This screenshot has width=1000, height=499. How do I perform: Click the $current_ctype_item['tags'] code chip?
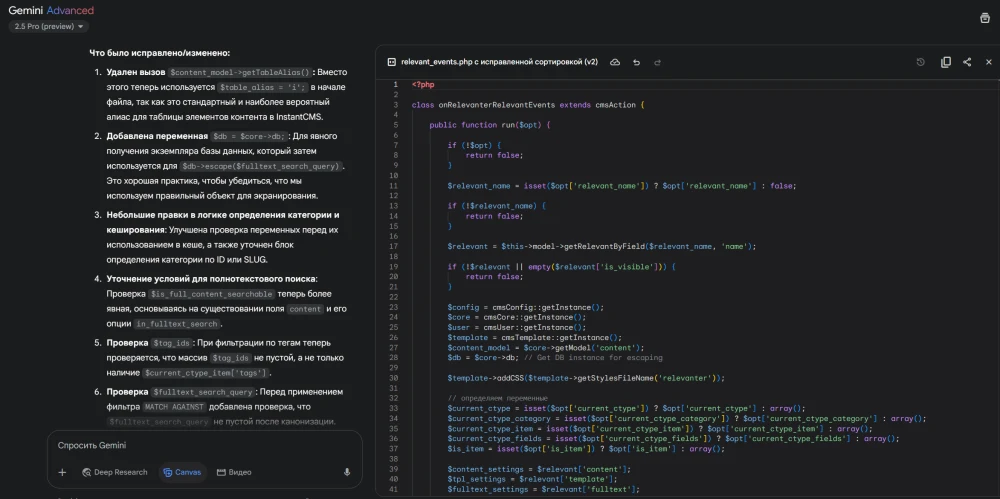[x=206, y=373]
